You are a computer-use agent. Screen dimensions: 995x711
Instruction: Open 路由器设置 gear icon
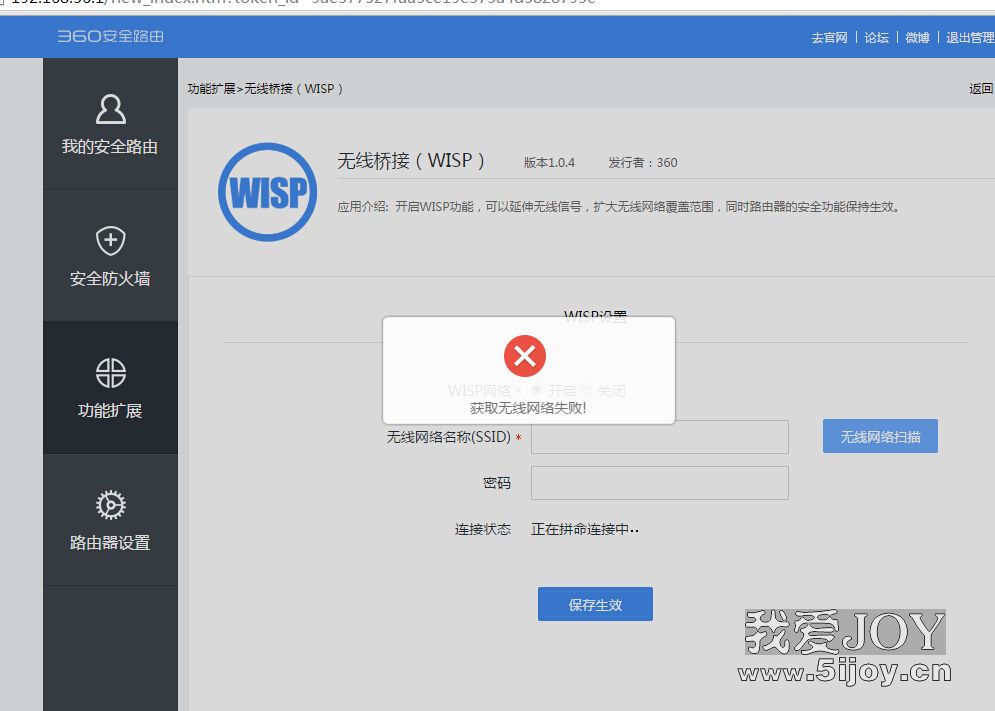click(x=110, y=505)
